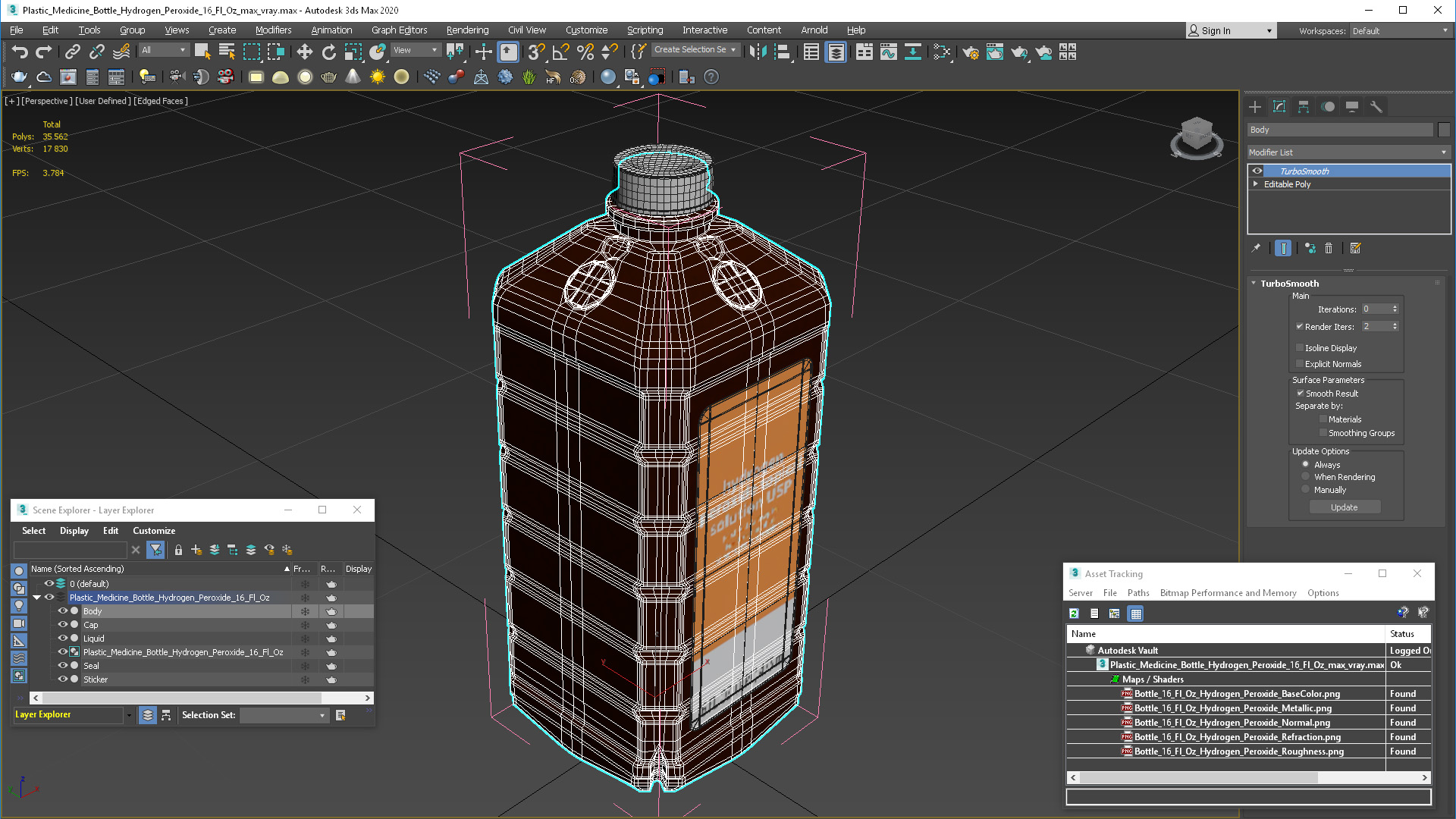The height and width of the screenshot is (819, 1456).
Task: Click the Mirror tool icon
Action: pyautogui.click(x=758, y=52)
